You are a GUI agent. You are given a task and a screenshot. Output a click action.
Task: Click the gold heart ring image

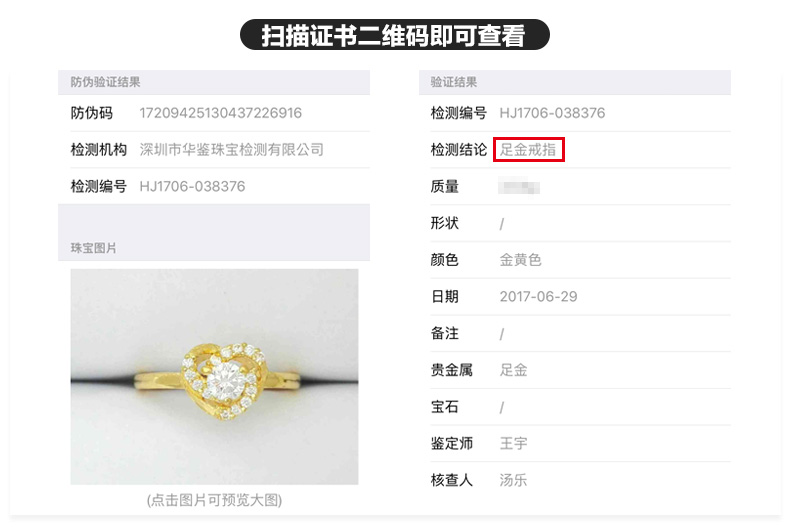[214, 376]
